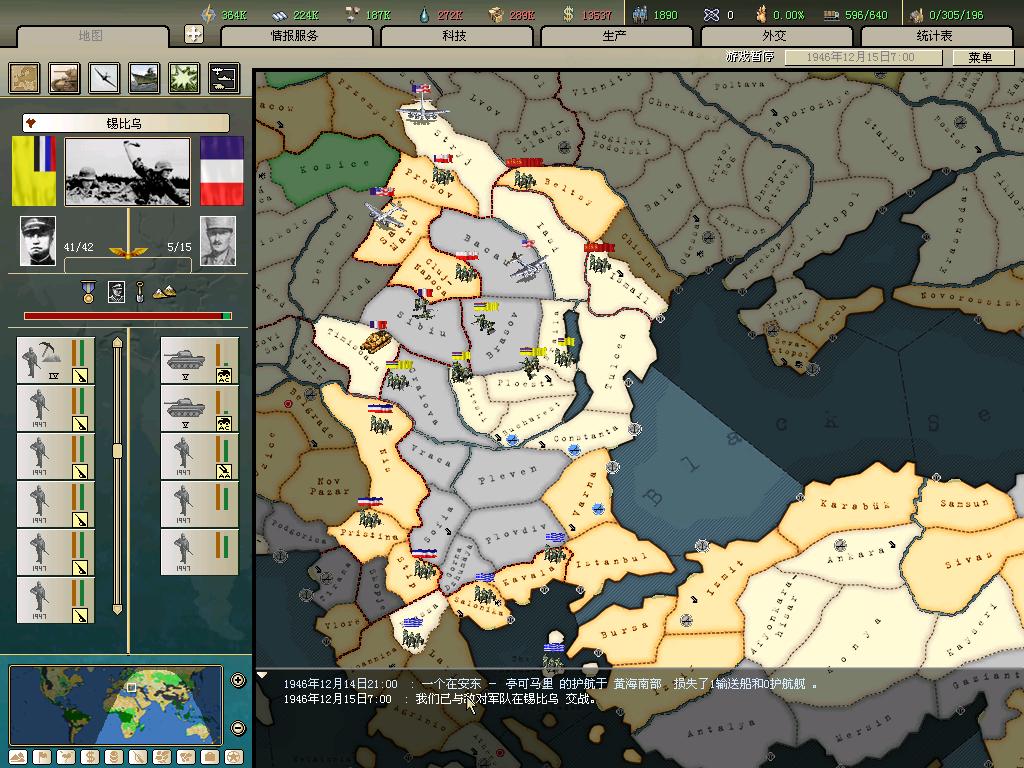
Task: Expand message log with small arrow
Action: tap(262, 675)
